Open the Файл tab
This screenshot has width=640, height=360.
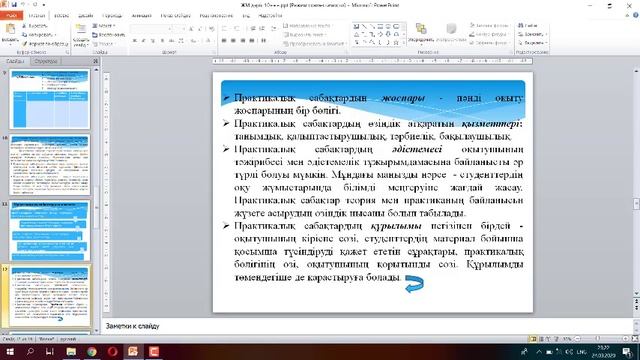11,16
